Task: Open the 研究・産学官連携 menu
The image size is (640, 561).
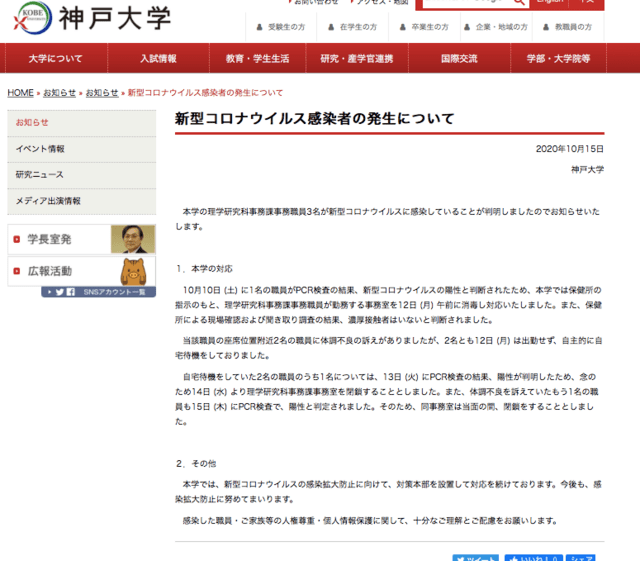Action: pyautogui.click(x=357, y=58)
